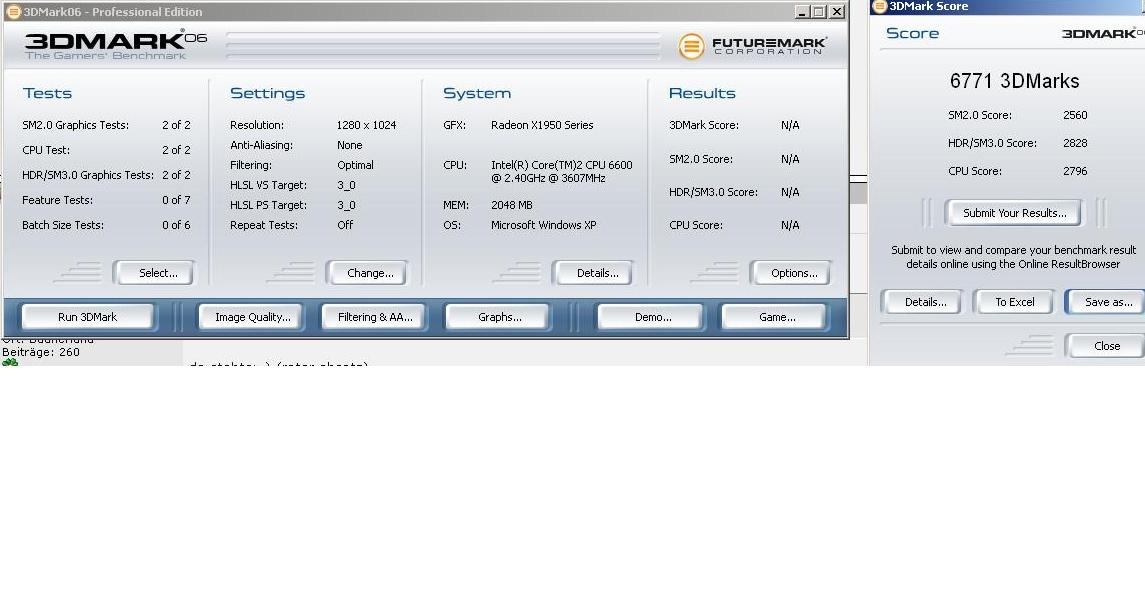Image resolution: width=1145 pixels, height=600 pixels.
Task: Open the Change... settings dialog
Action: coord(369,273)
